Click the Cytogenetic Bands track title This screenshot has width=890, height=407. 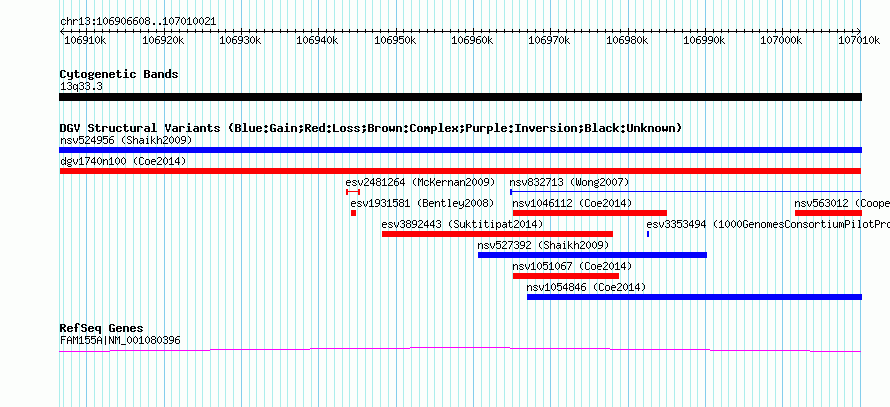pyautogui.click(x=119, y=74)
